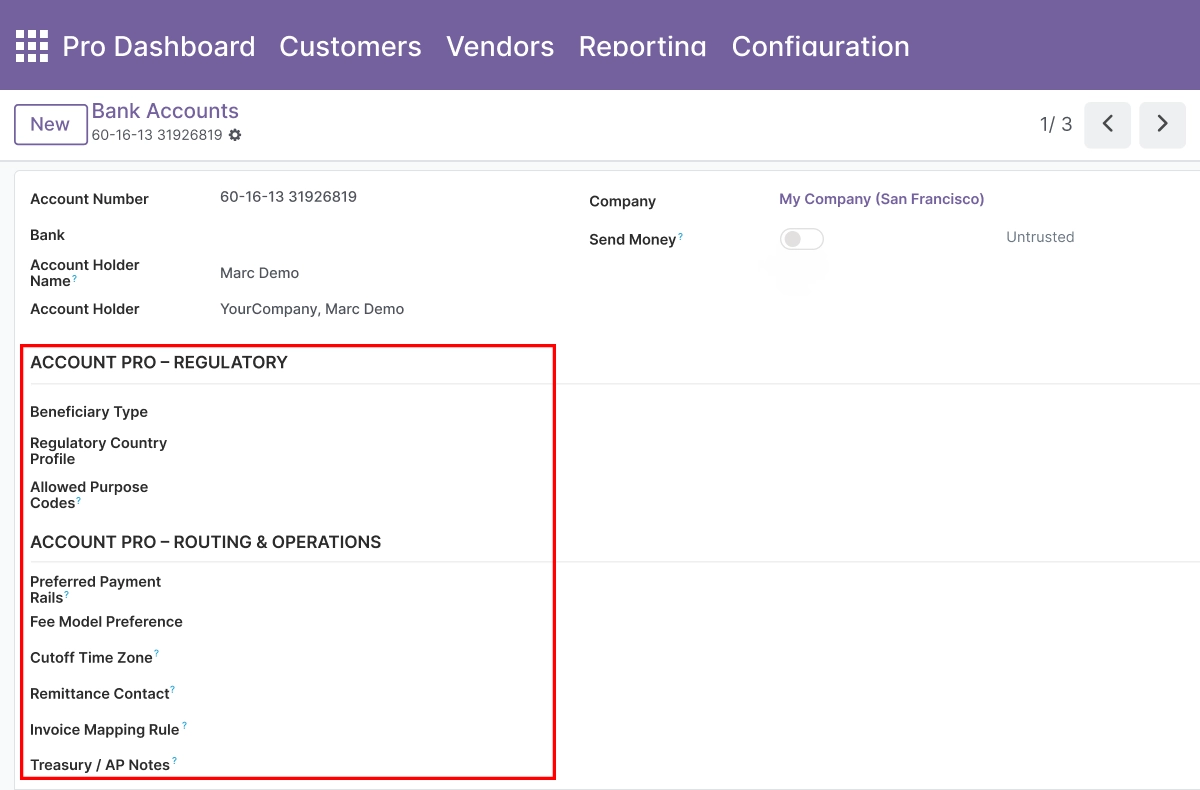This screenshot has height=790, width=1200.
Task: Open Beneficiary Type selection field
Action: point(385,412)
